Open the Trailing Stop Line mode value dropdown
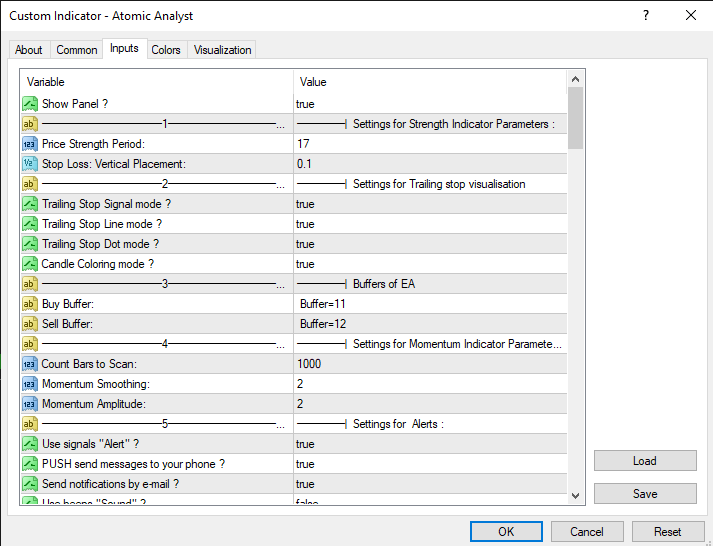Viewport: 713px width, 546px height. 430,224
